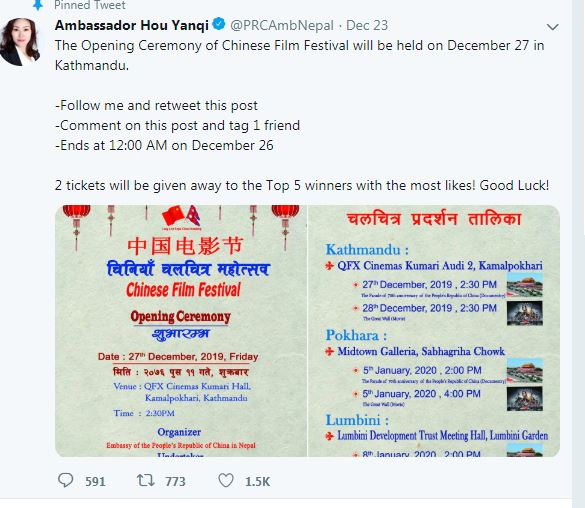Viewport: 585px width, 508px height.
Task: Open the film schedule poster image
Action: pos(434,331)
